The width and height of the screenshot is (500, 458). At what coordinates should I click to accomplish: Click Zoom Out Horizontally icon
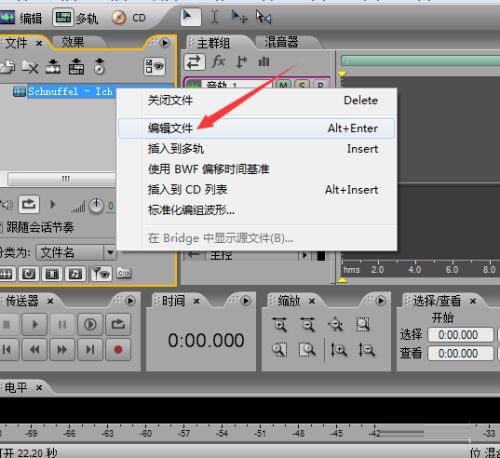[x=307, y=324]
